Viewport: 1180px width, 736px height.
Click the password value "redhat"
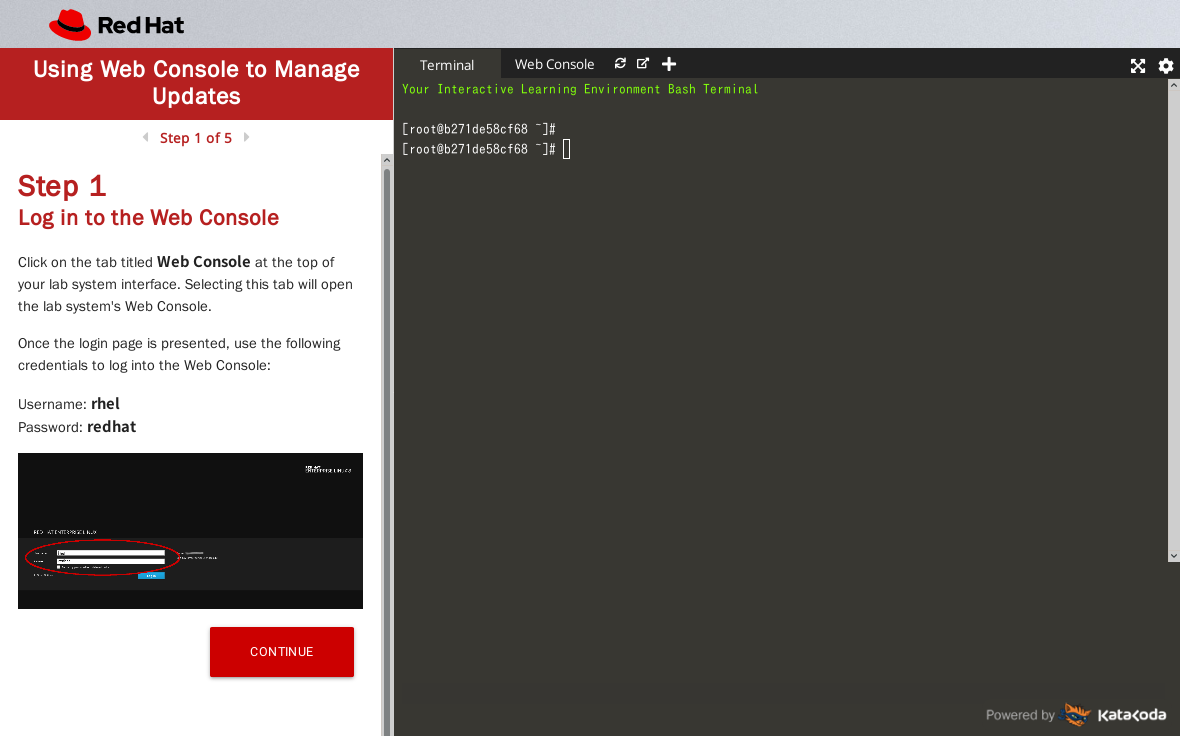tap(111, 427)
